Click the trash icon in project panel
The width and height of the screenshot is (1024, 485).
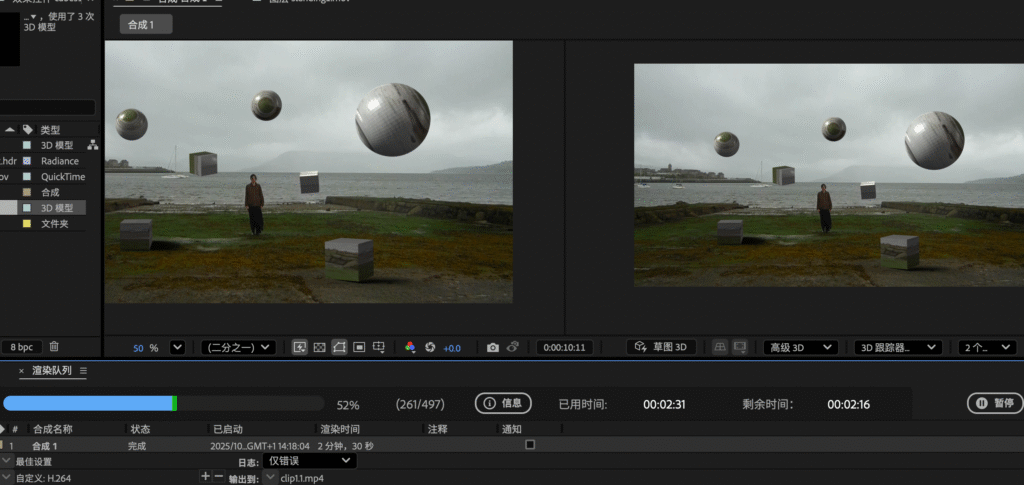click(54, 346)
